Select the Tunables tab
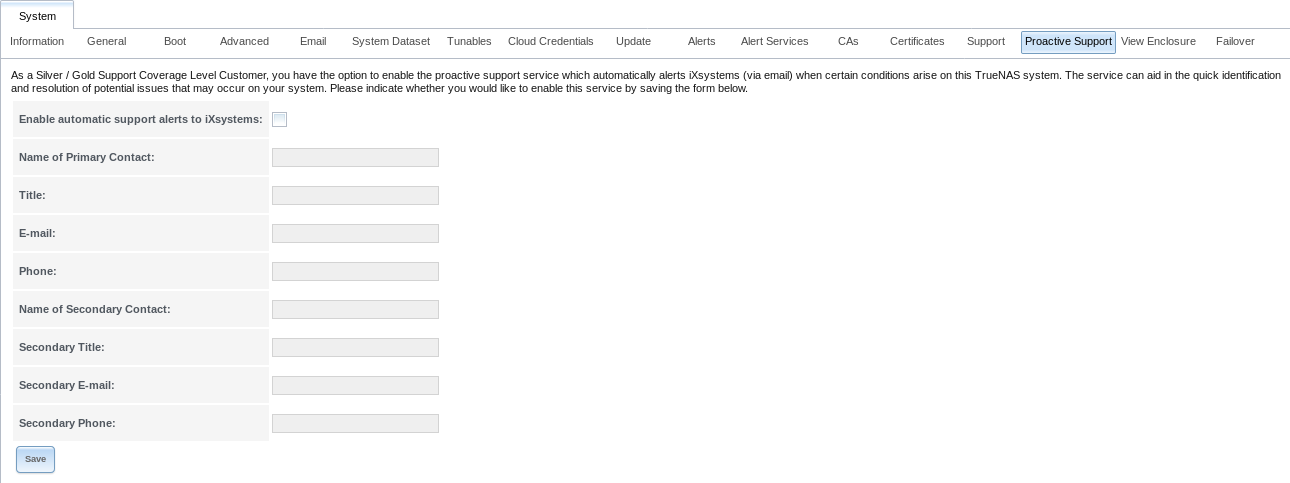Image resolution: width=1290 pixels, height=483 pixels. (x=469, y=41)
